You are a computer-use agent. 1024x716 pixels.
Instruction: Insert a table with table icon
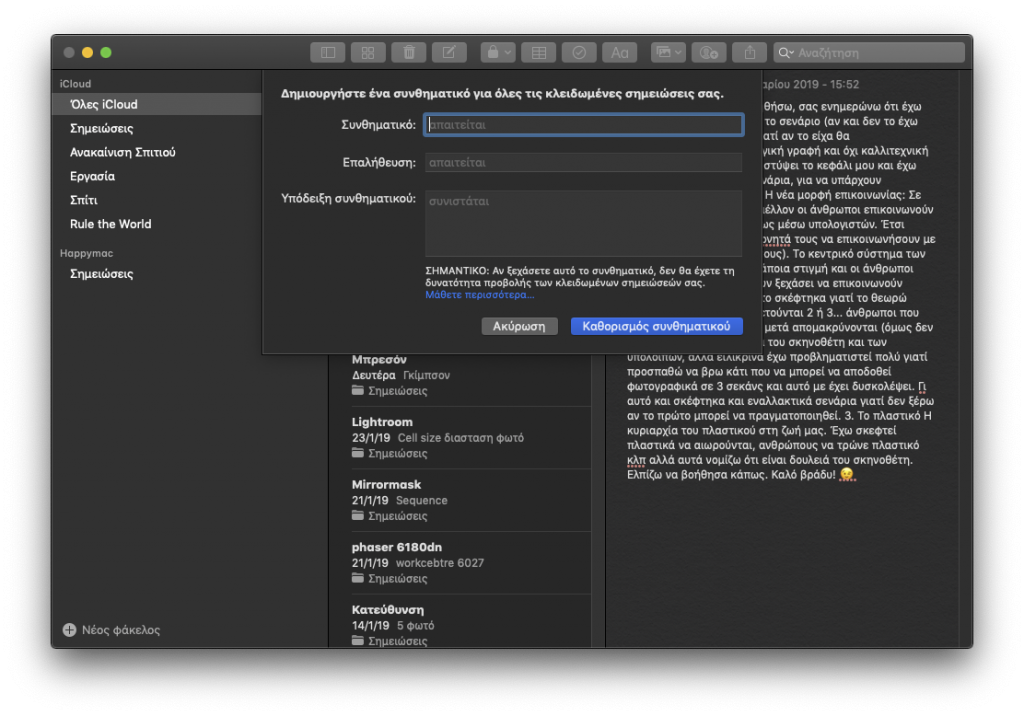[x=539, y=52]
